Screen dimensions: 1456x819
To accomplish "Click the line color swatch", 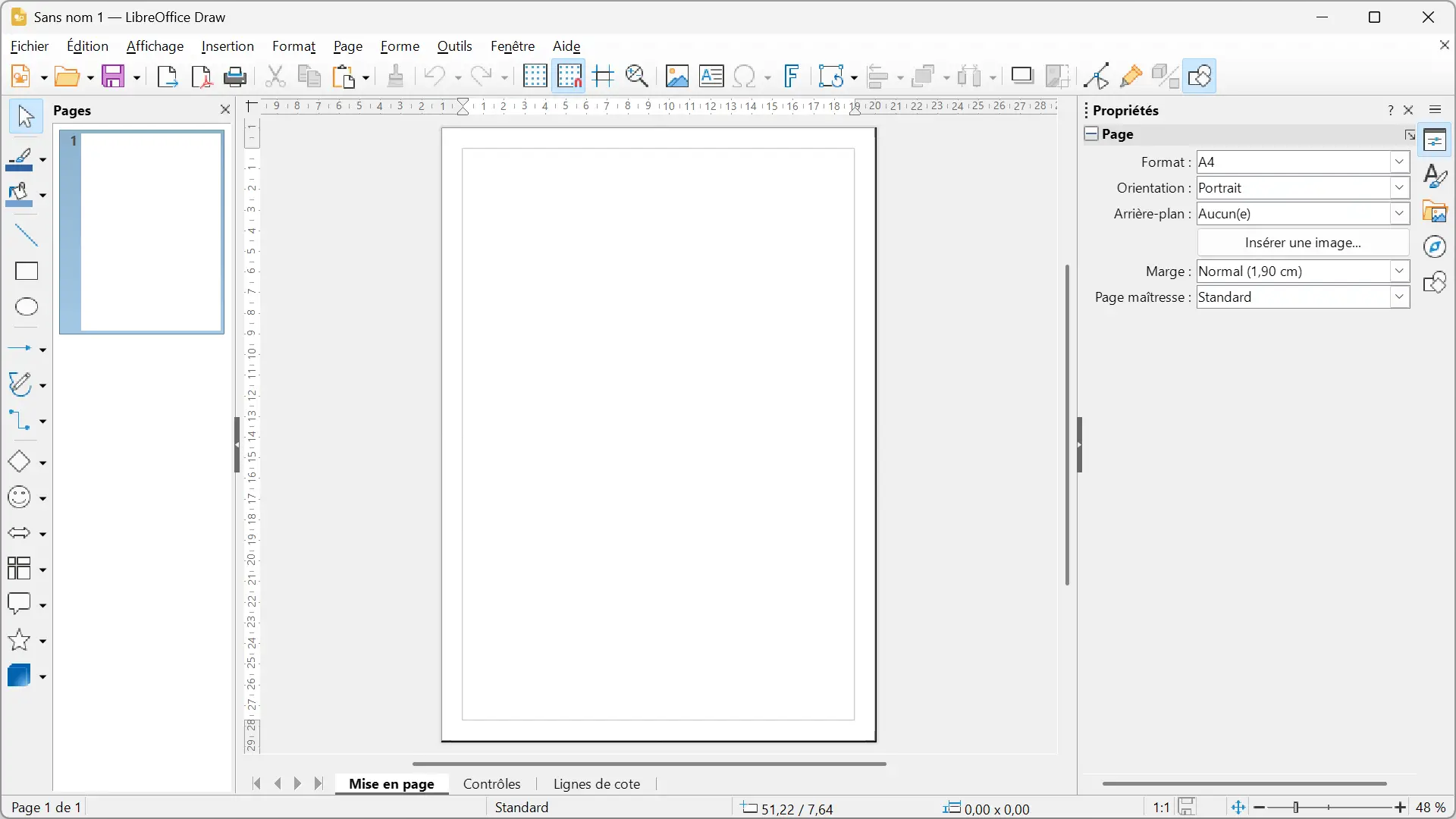I will [20, 160].
